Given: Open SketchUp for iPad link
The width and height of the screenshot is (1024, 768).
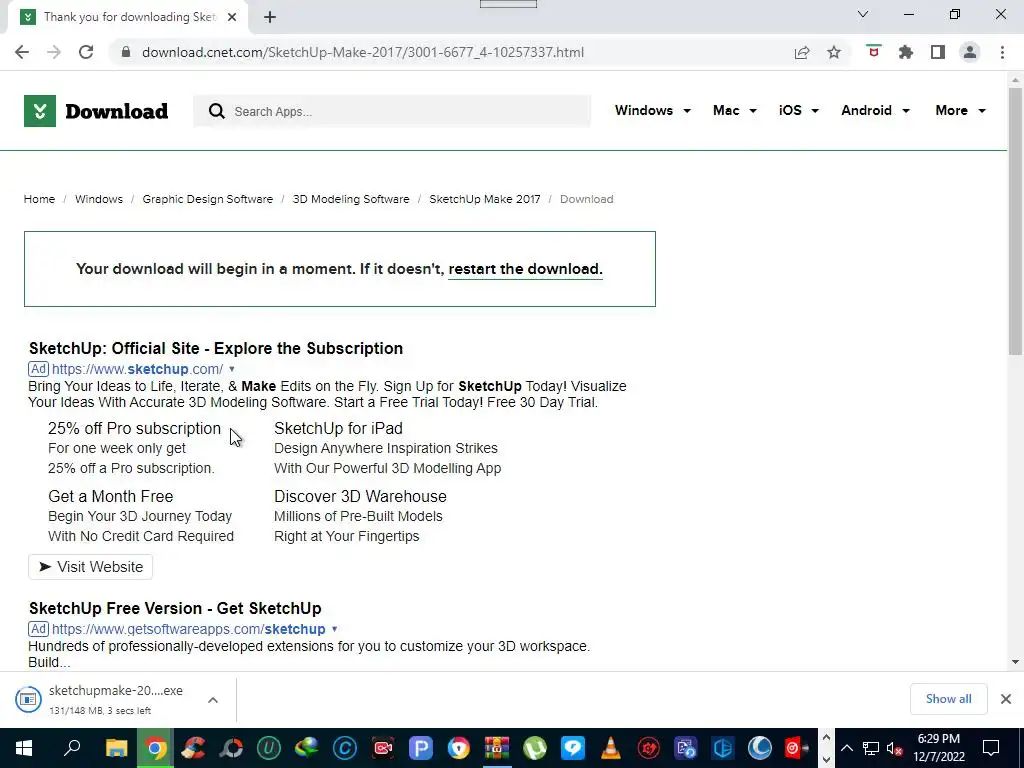Looking at the screenshot, I should [x=338, y=428].
